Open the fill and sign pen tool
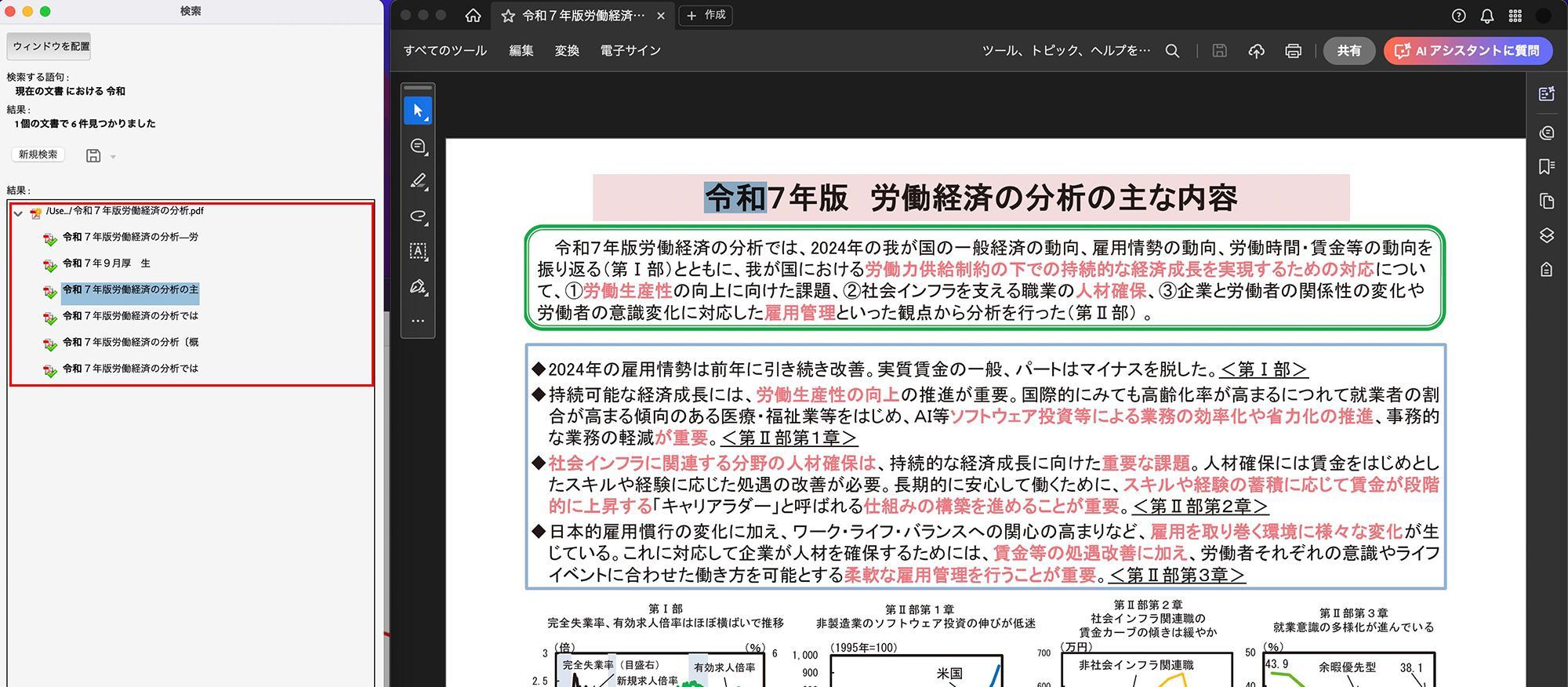Viewport: 1568px width, 687px height. click(418, 286)
